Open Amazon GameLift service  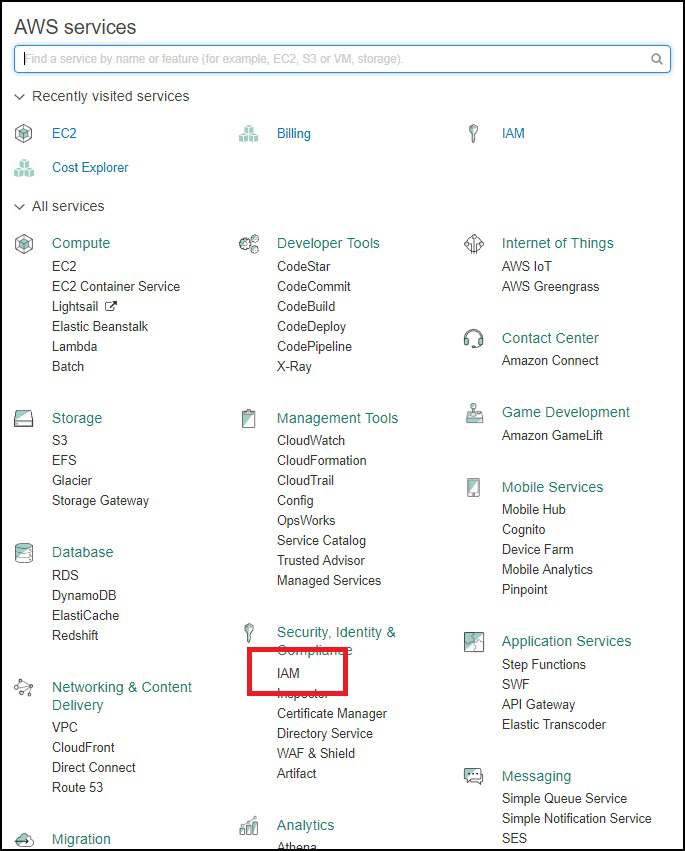(x=552, y=436)
